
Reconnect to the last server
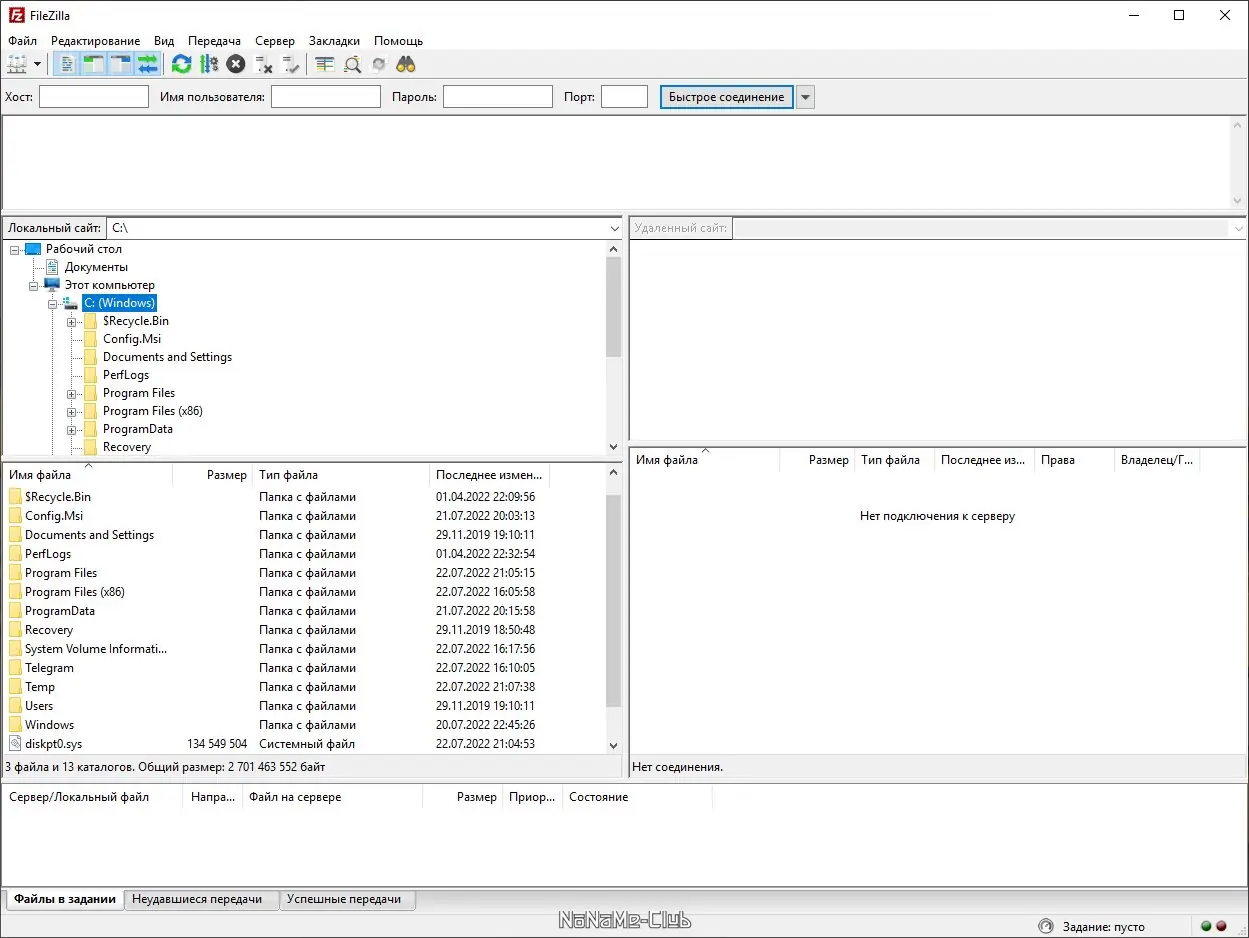(291, 64)
